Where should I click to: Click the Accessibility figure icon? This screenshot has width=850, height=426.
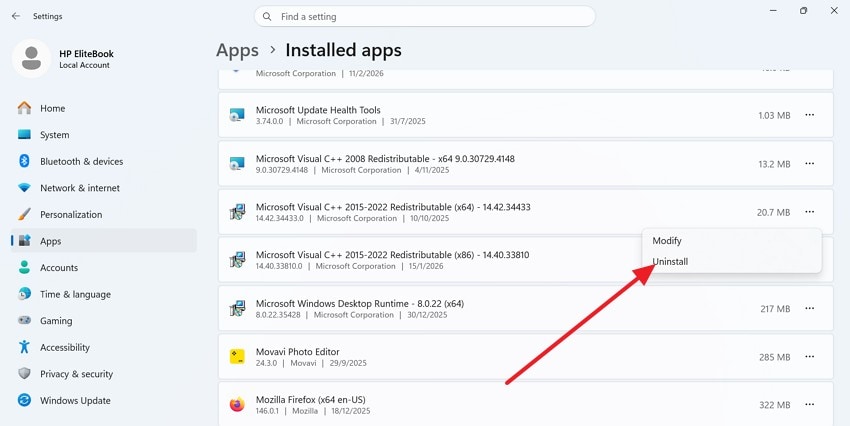[24, 347]
